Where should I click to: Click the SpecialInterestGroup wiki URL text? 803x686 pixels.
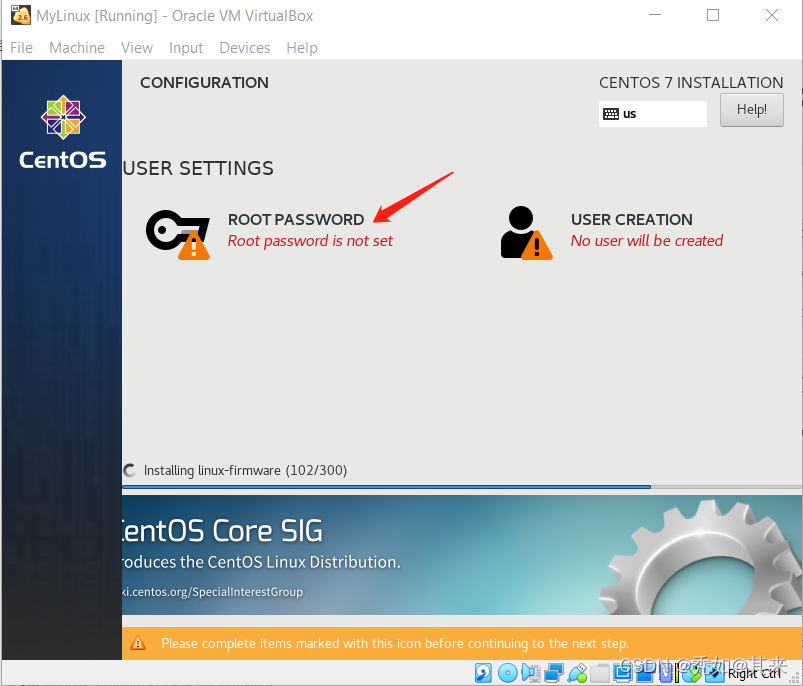[x=213, y=592]
